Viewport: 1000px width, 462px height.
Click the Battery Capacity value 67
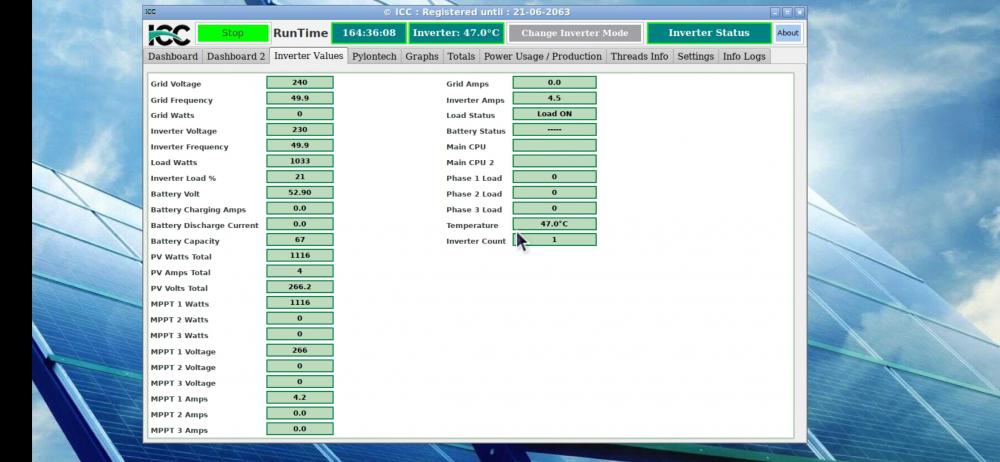click(300, 239)
